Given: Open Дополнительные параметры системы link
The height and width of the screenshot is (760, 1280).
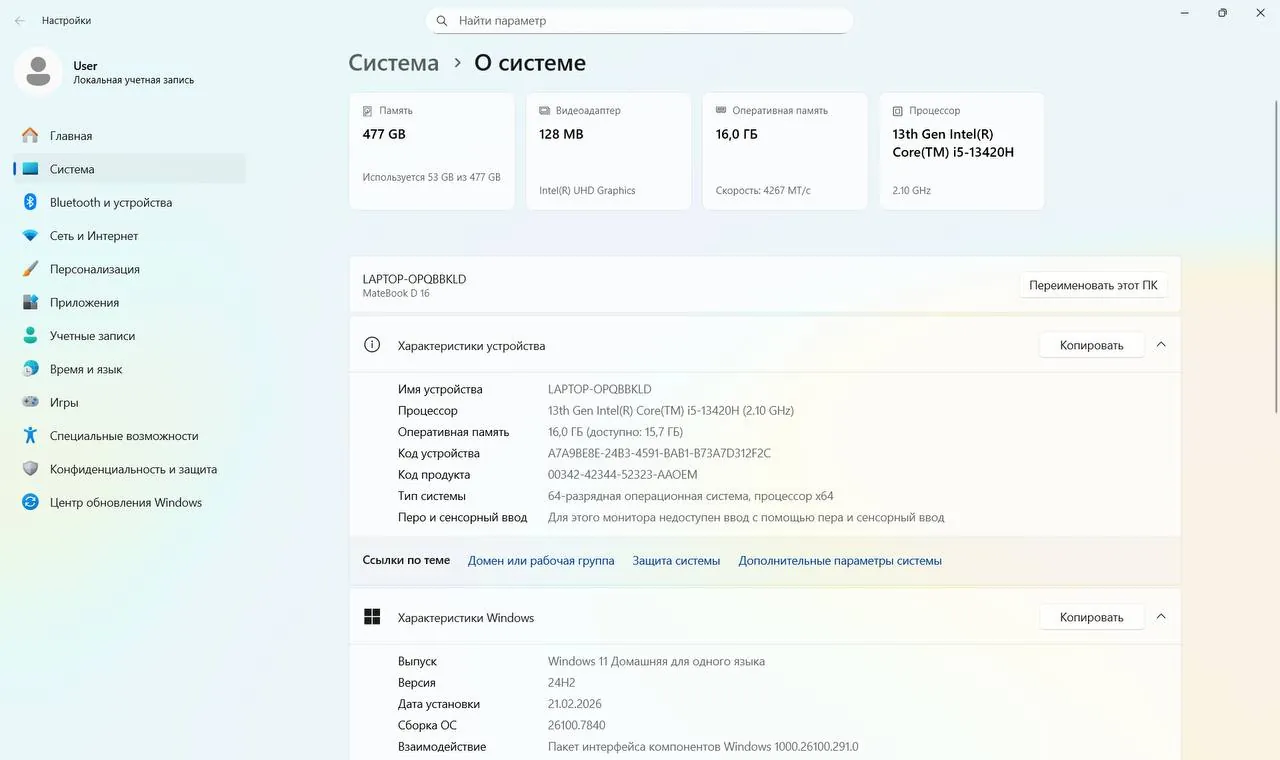Looking at the screenshot, I should (x=840, y=561).
